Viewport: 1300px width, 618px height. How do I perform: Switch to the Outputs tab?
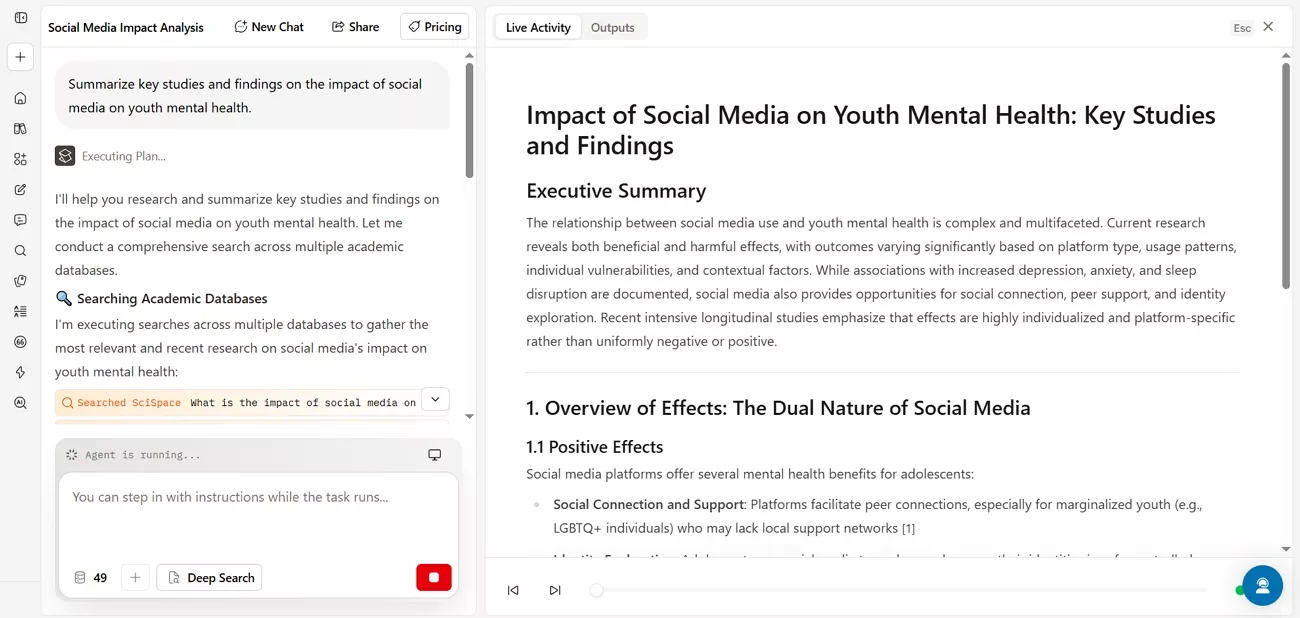coord(612,28)
